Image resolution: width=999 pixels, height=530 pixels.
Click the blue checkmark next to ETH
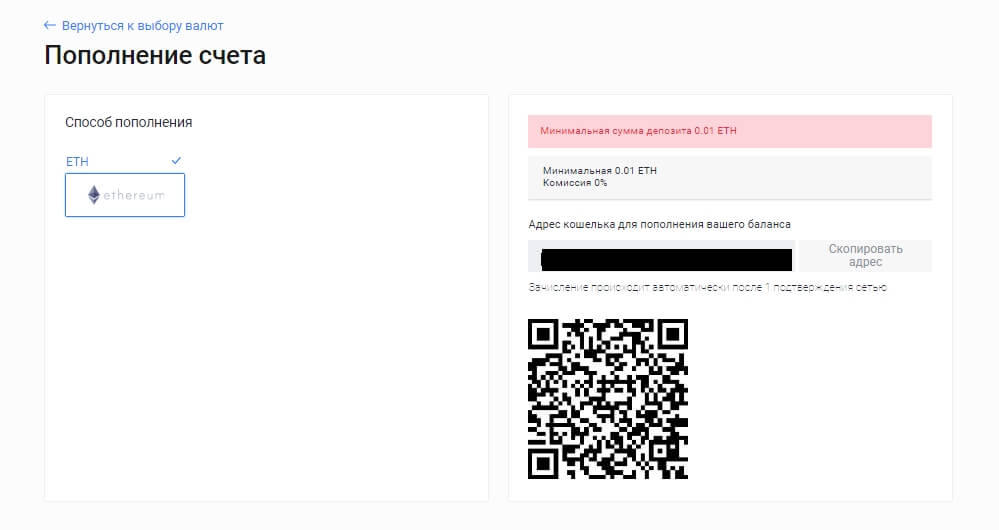[x=176, y=161]
